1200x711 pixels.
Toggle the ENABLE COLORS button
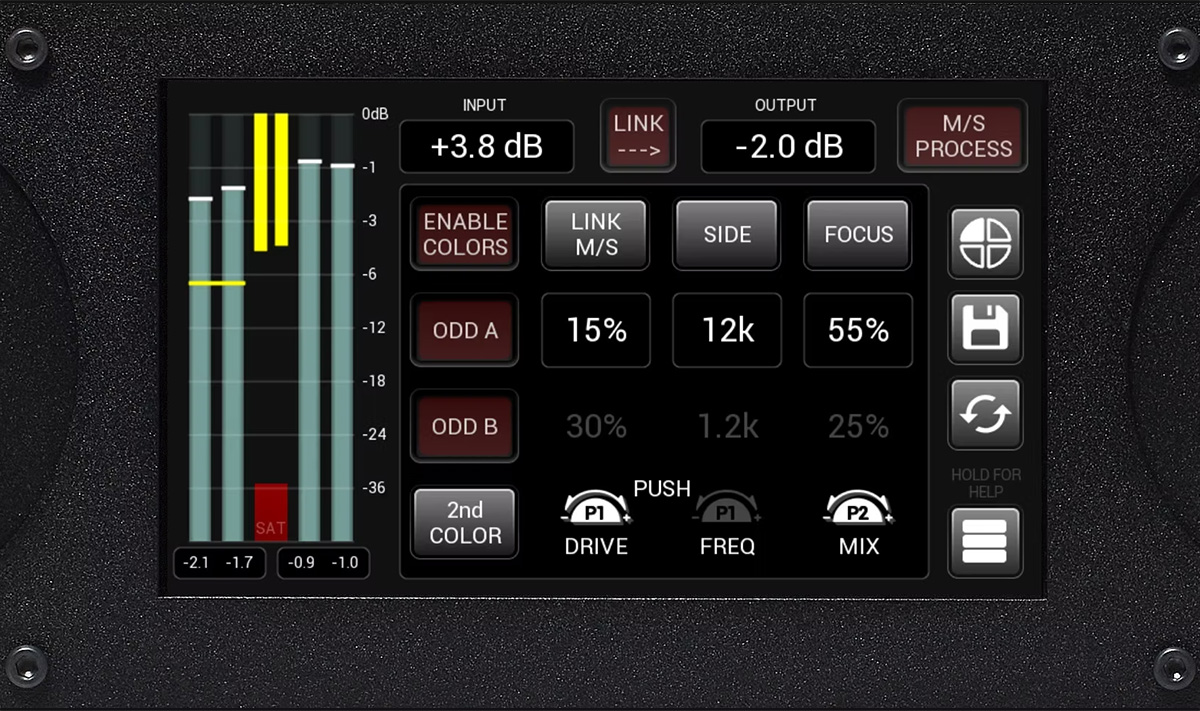click(x=465, y=234)
